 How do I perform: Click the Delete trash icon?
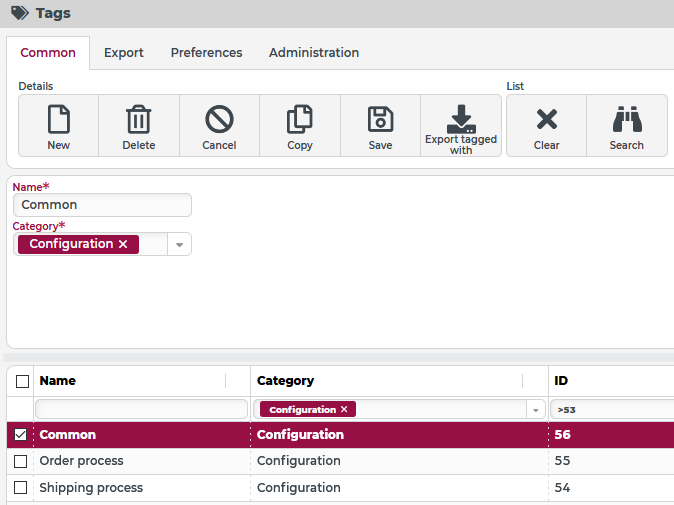coord(139,121)
